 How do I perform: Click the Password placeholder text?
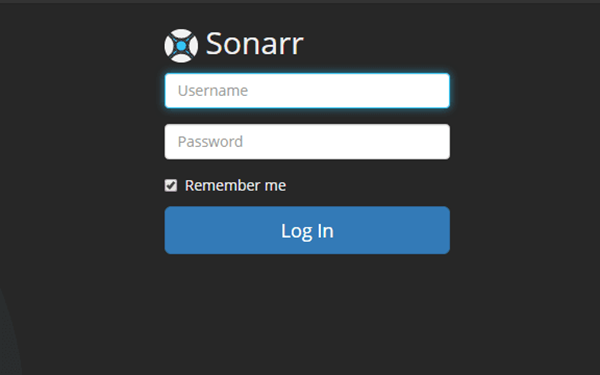click(x=210, y=142)
